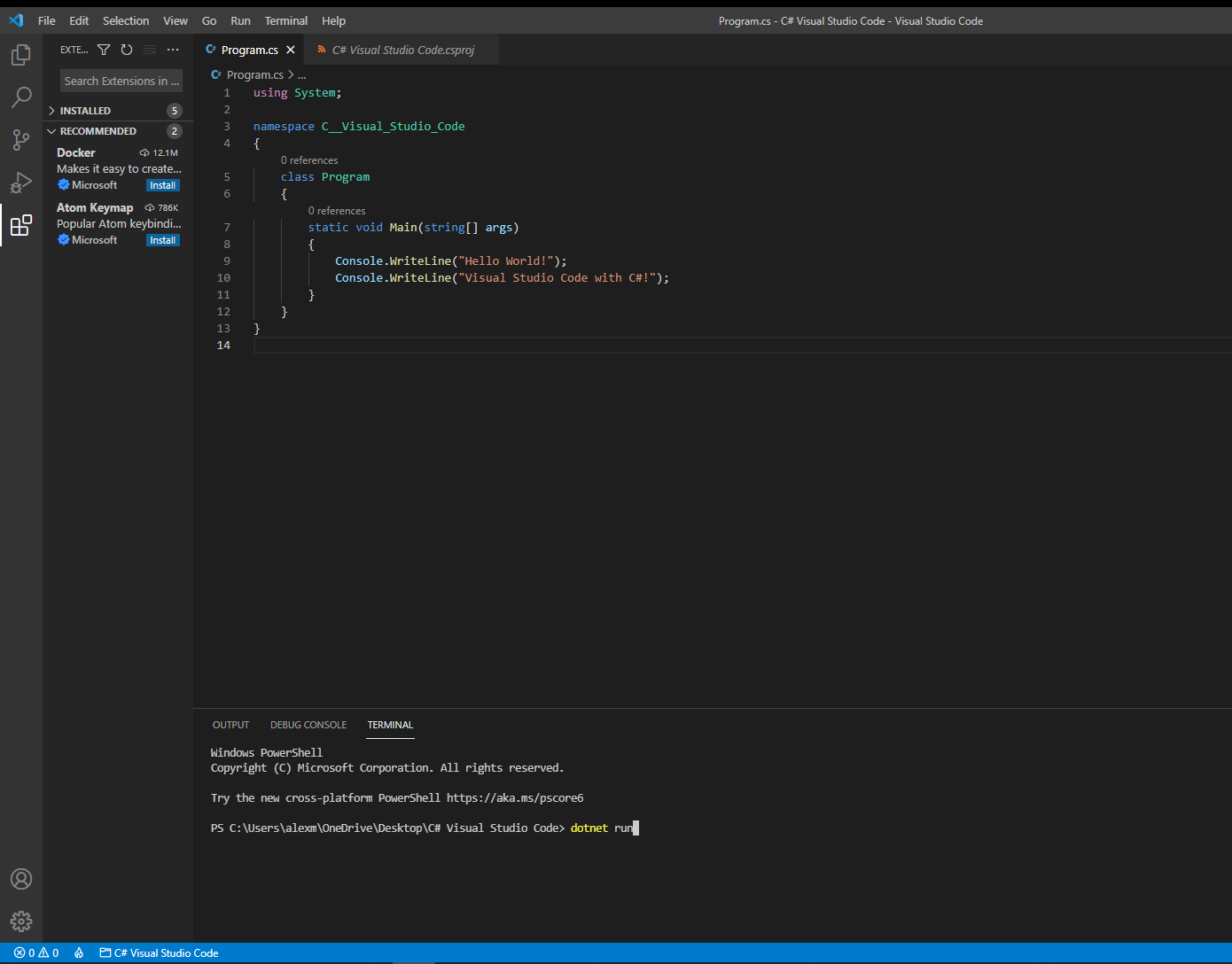The image size is (1232, 964).
Task: Open the Explorer view in activity bar
Action: [21, 56]
